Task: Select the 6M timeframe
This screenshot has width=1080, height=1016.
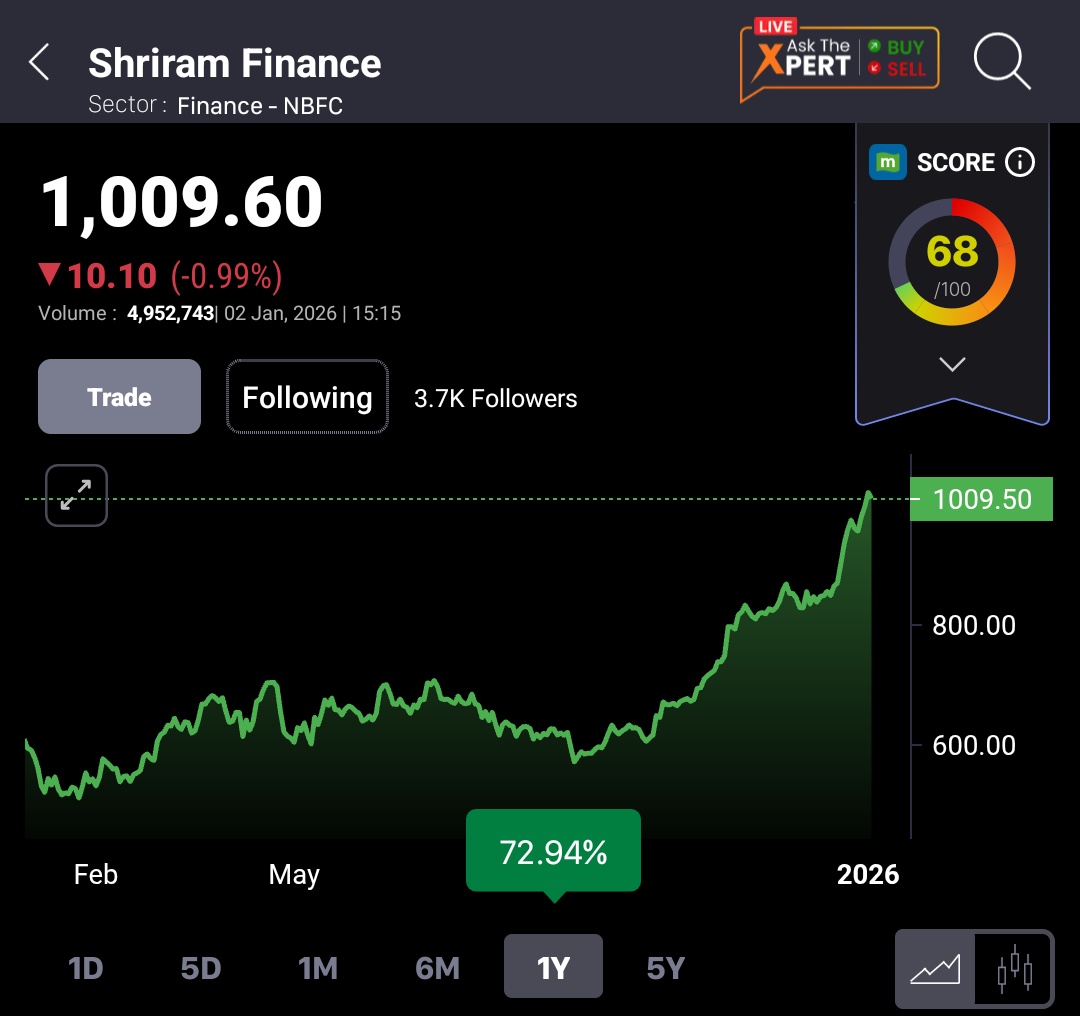Action: (437, 968)
